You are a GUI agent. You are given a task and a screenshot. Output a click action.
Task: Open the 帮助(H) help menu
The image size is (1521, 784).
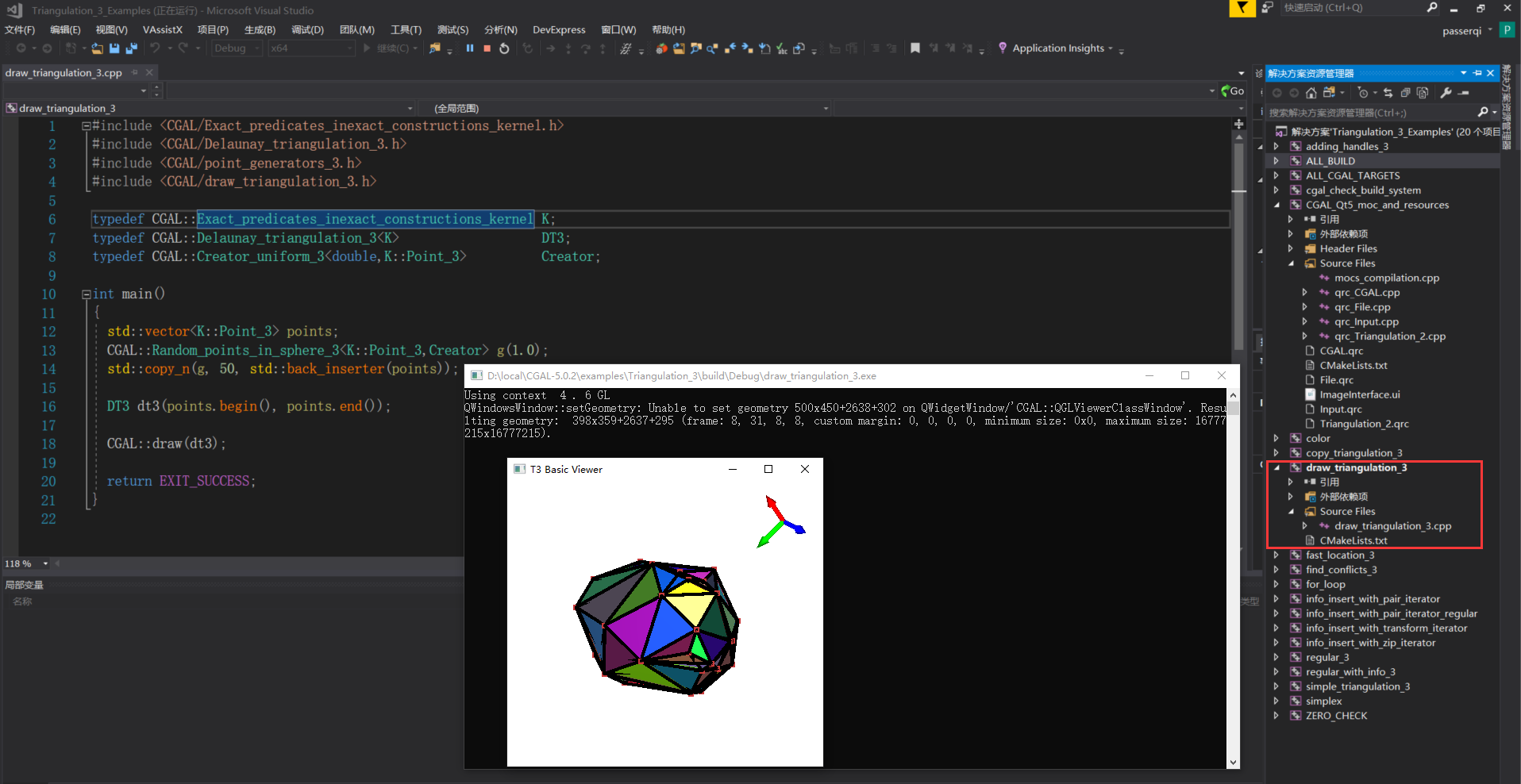(668, 30)
